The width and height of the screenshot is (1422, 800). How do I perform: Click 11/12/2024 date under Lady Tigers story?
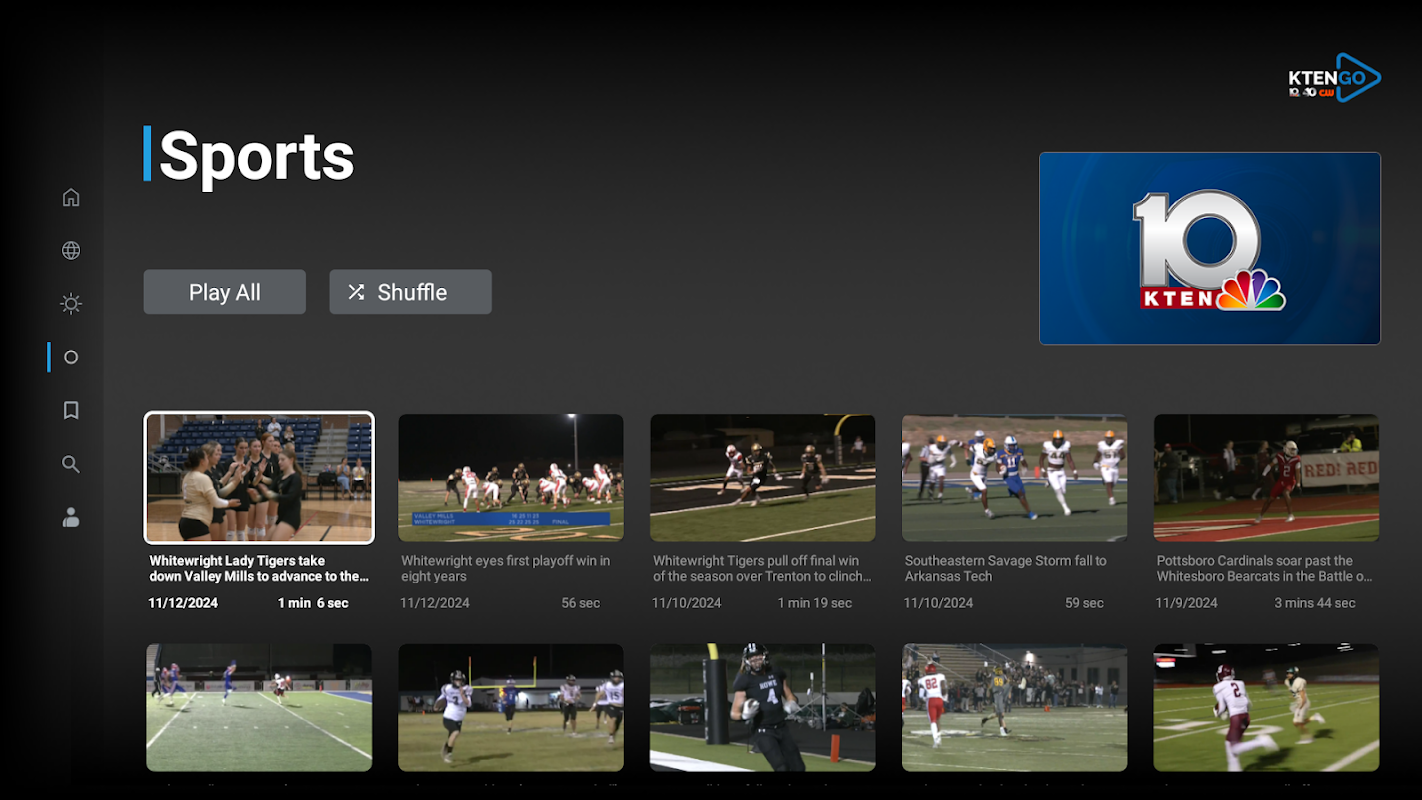[183, 603]
